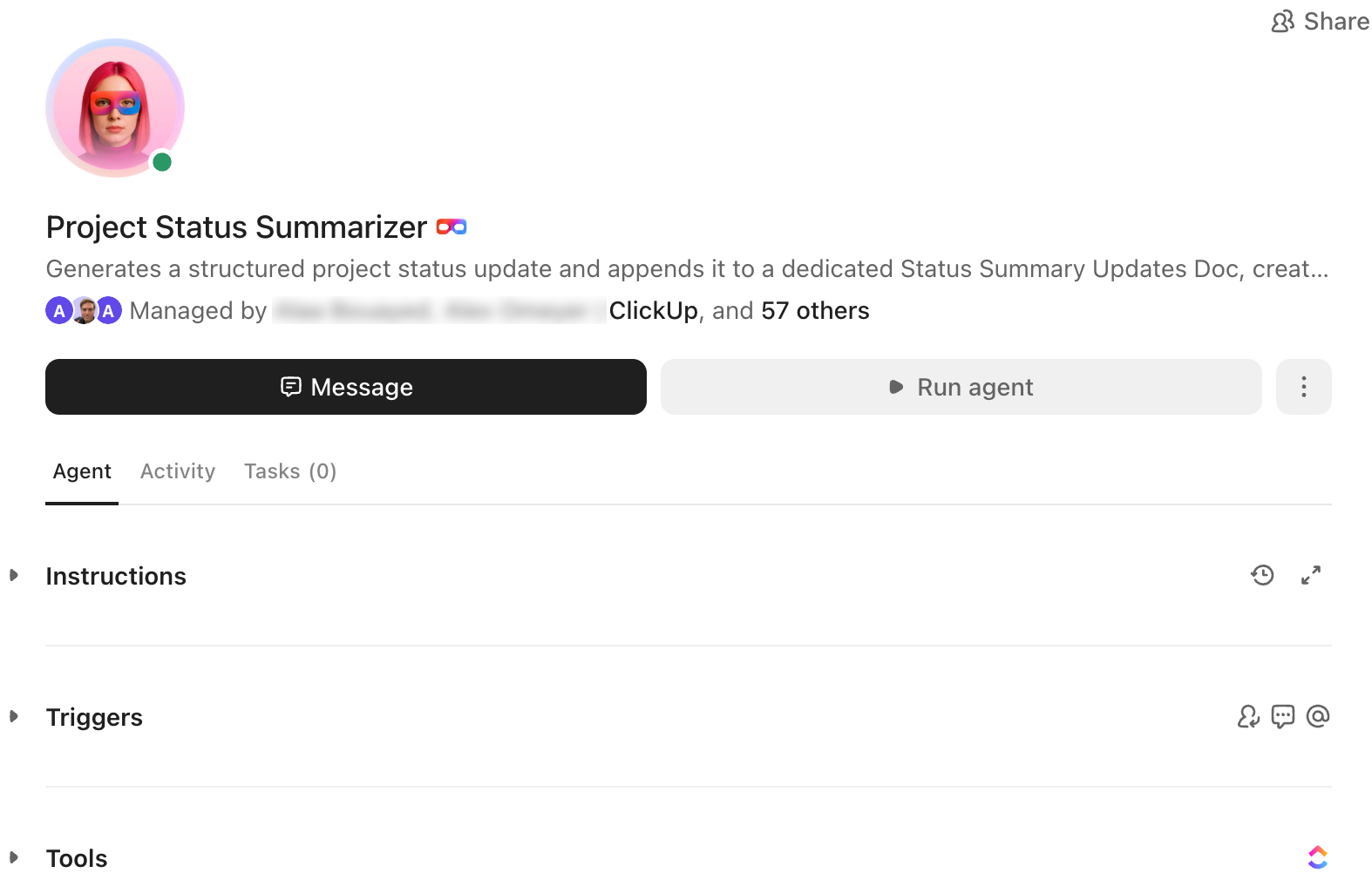Open the three-dot options menu

tap(1303, 387)
